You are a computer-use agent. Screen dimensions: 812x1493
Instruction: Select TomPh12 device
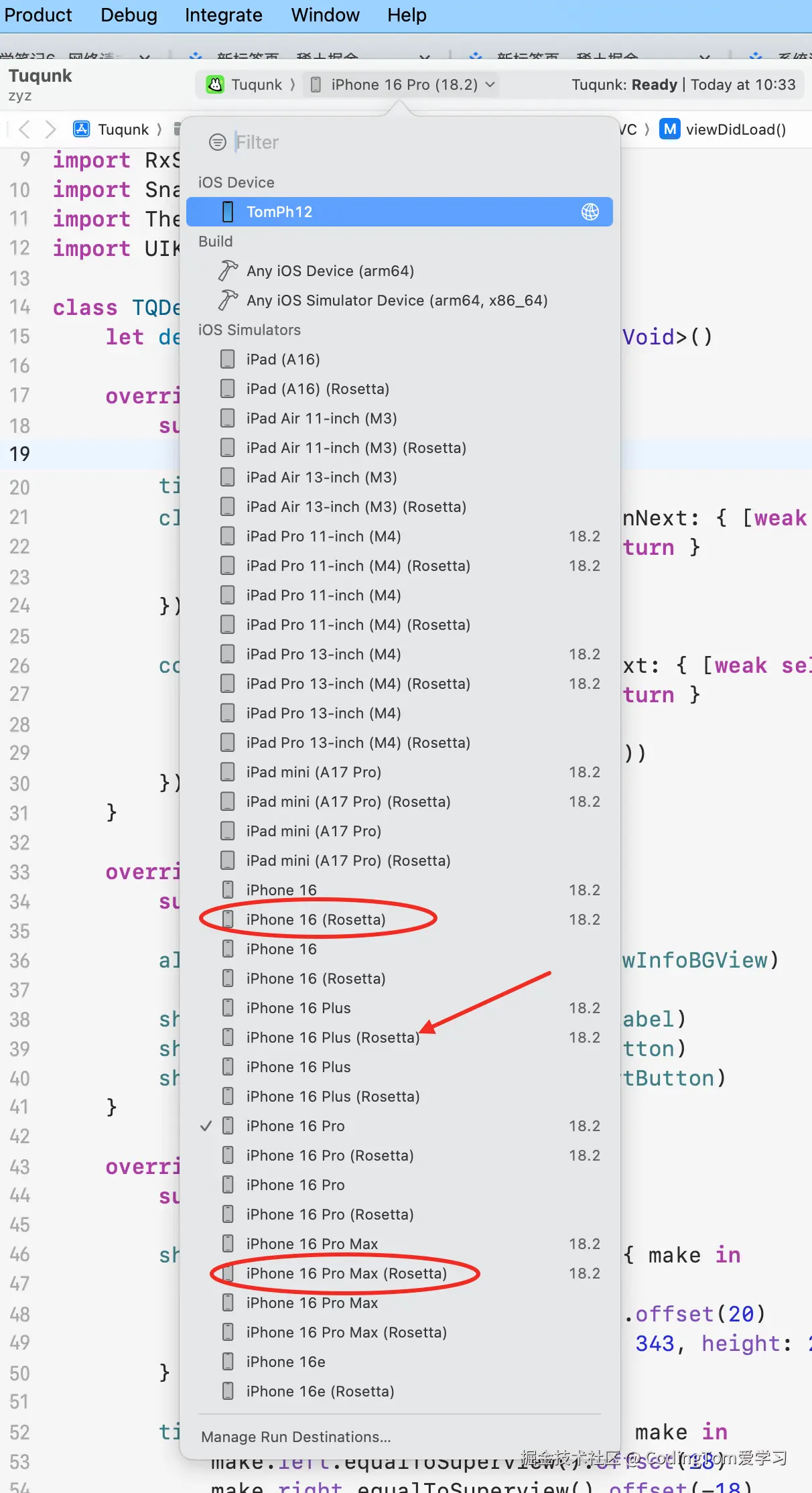(x=399, y=212)
